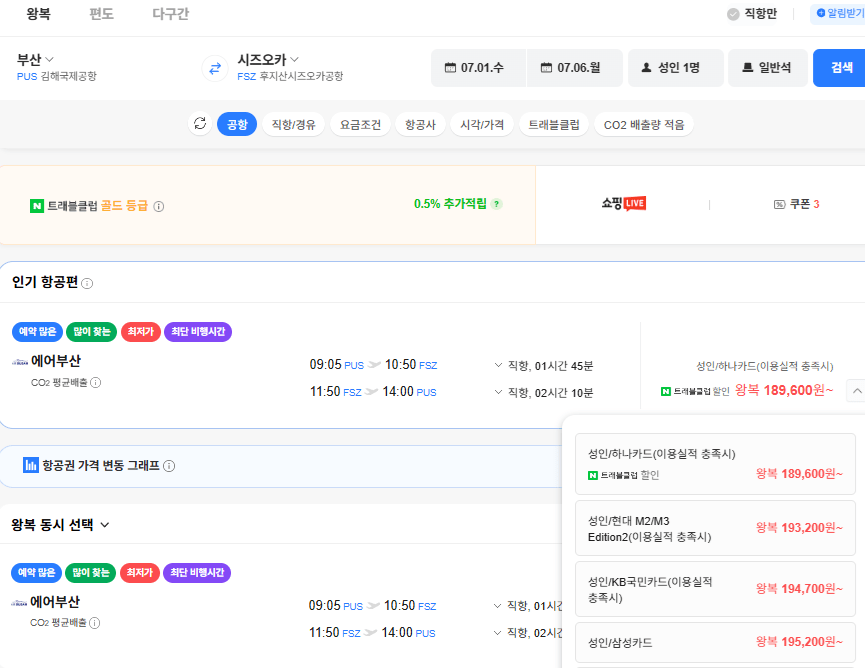Open the 직항/경유 filter

point(293,125)
